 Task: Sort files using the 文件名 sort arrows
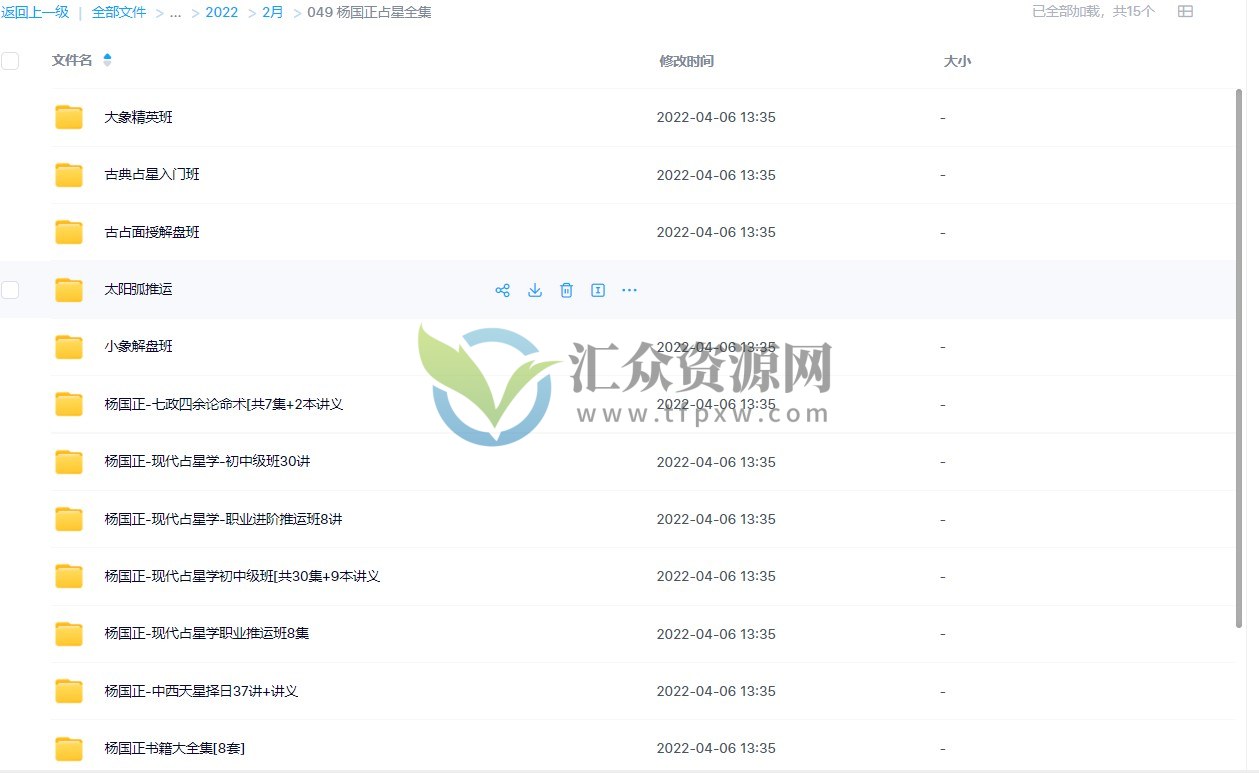[108, 60]
